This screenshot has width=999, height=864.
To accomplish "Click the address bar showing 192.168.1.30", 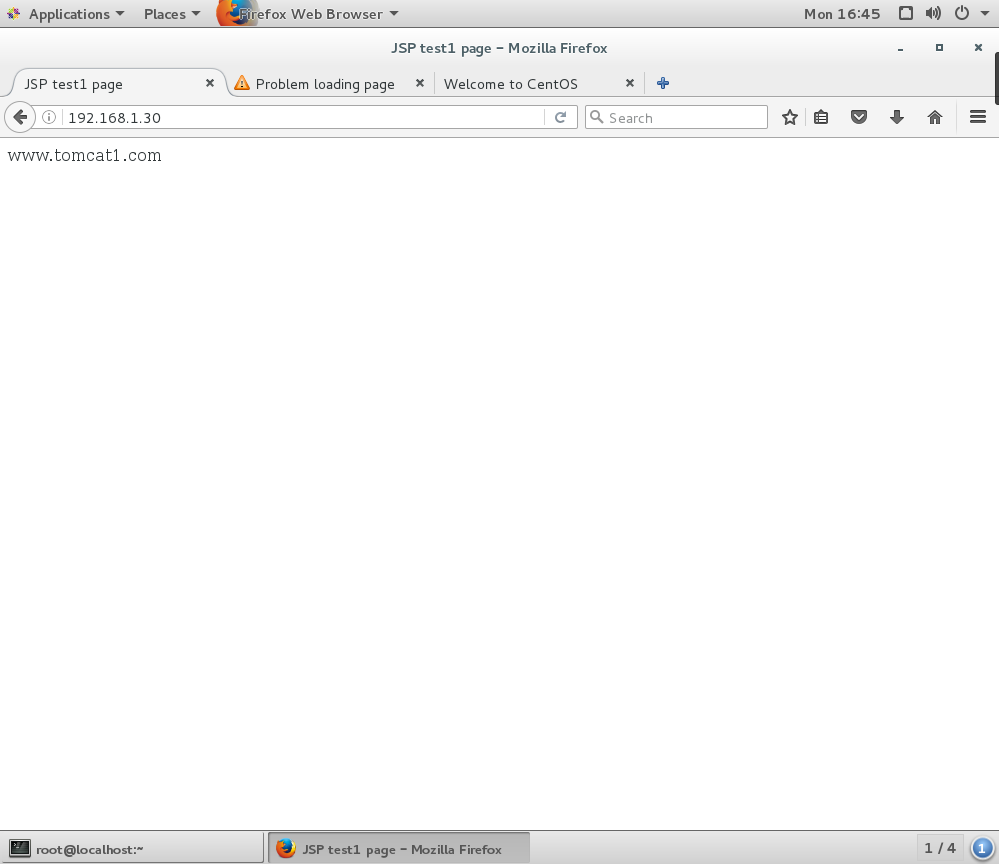I will click(x=304, y=117).
